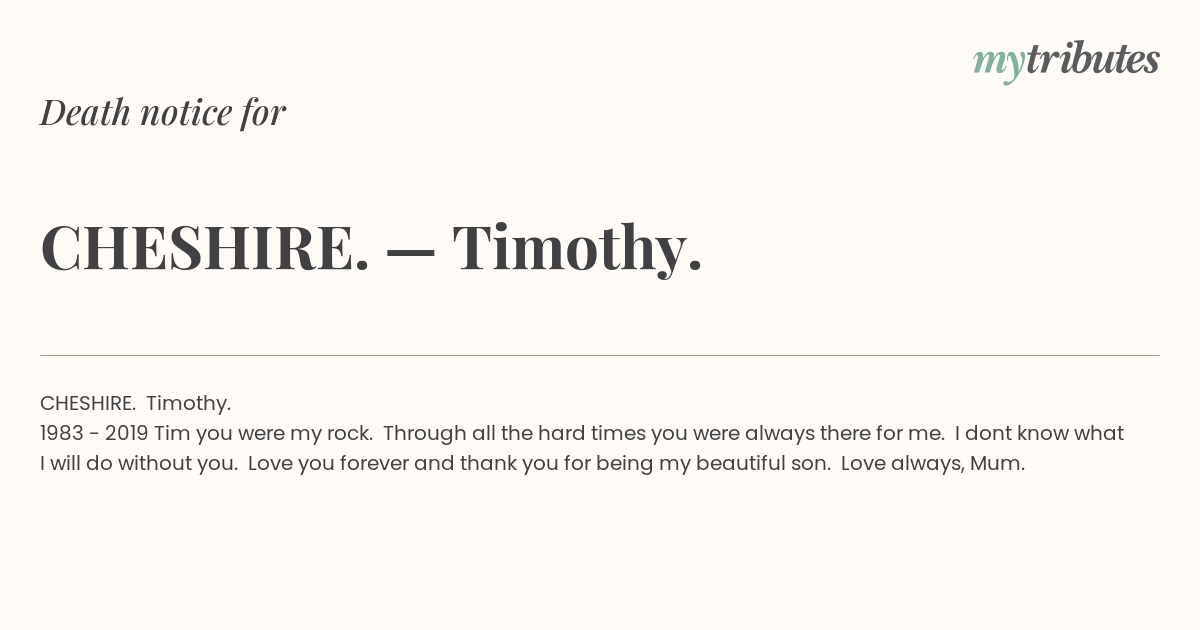Click the mytributes logo
This screenshot has width=1200, height=630.
click(1066, 61)
